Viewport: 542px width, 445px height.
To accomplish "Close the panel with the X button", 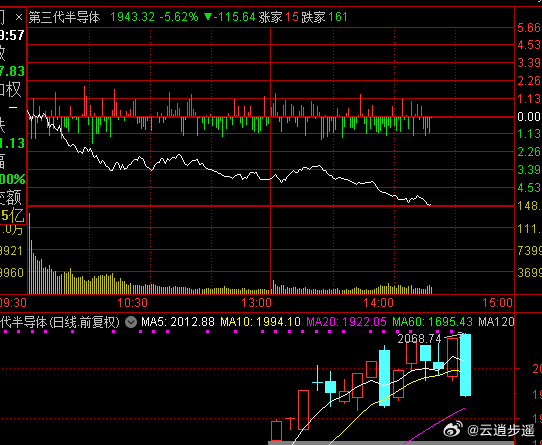I will 19,17.
